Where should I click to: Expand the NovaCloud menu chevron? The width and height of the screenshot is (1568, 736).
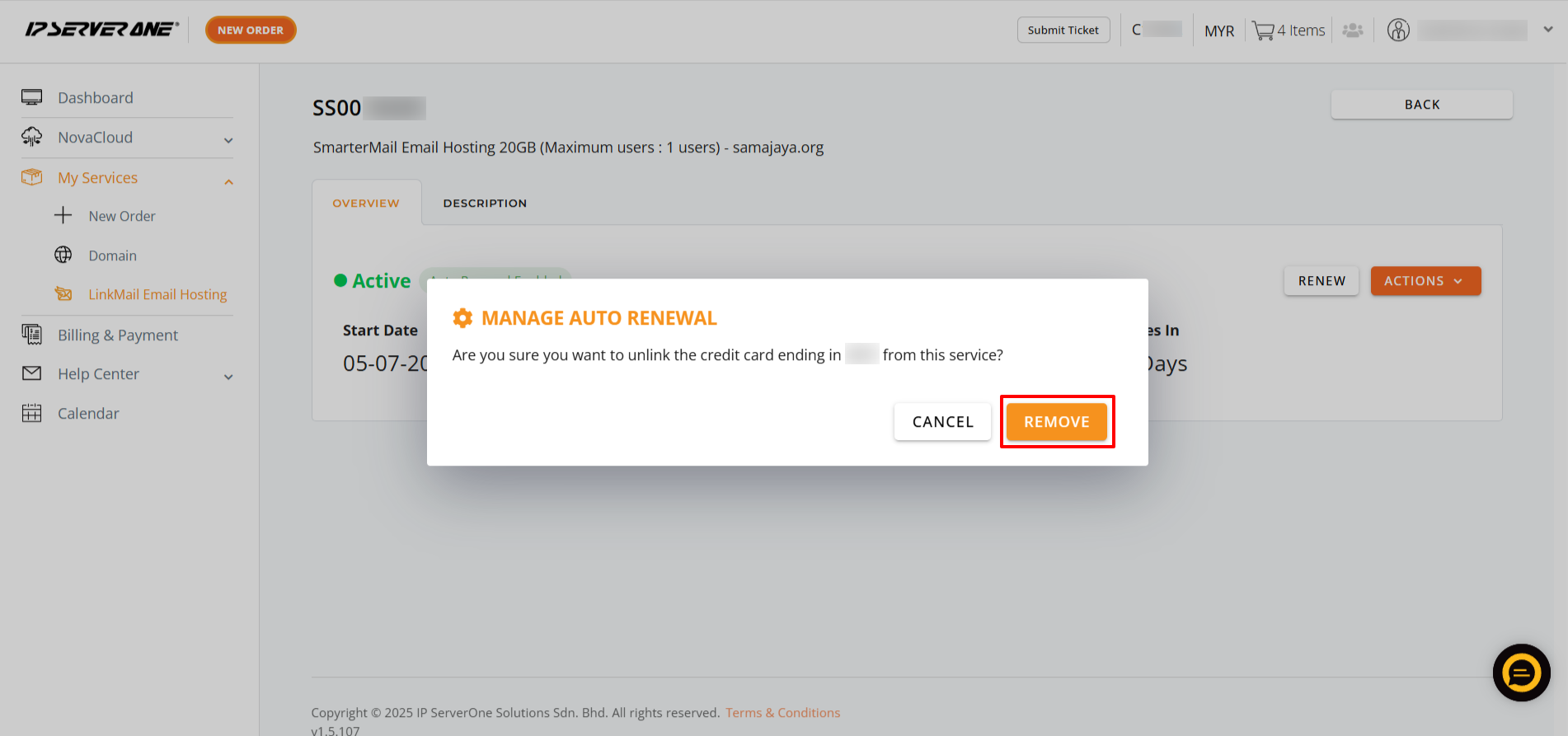point(228,140)
